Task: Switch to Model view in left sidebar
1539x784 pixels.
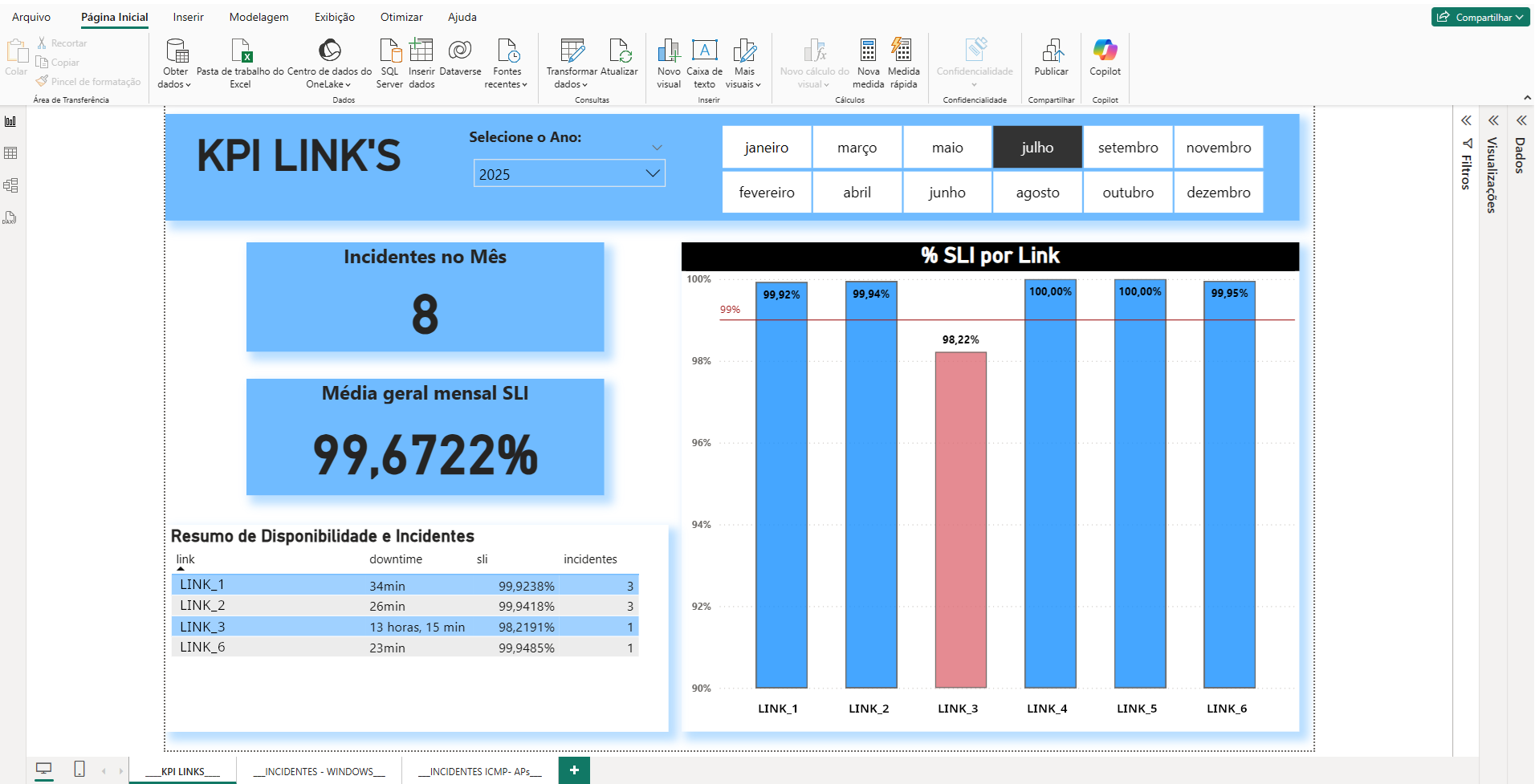Action: 10,185
